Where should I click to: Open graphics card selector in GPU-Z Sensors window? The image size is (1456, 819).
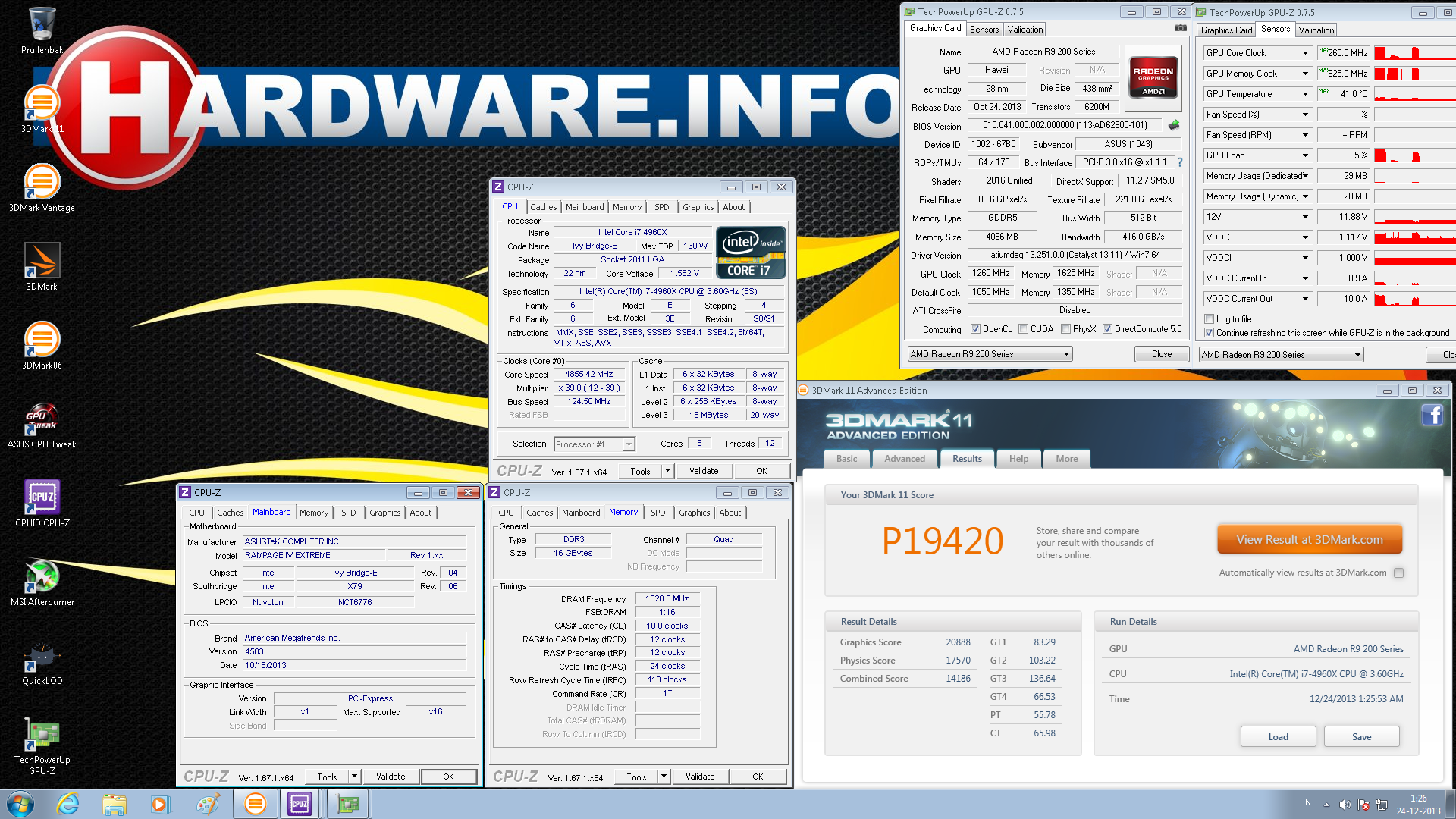[x=1282, y=355]
